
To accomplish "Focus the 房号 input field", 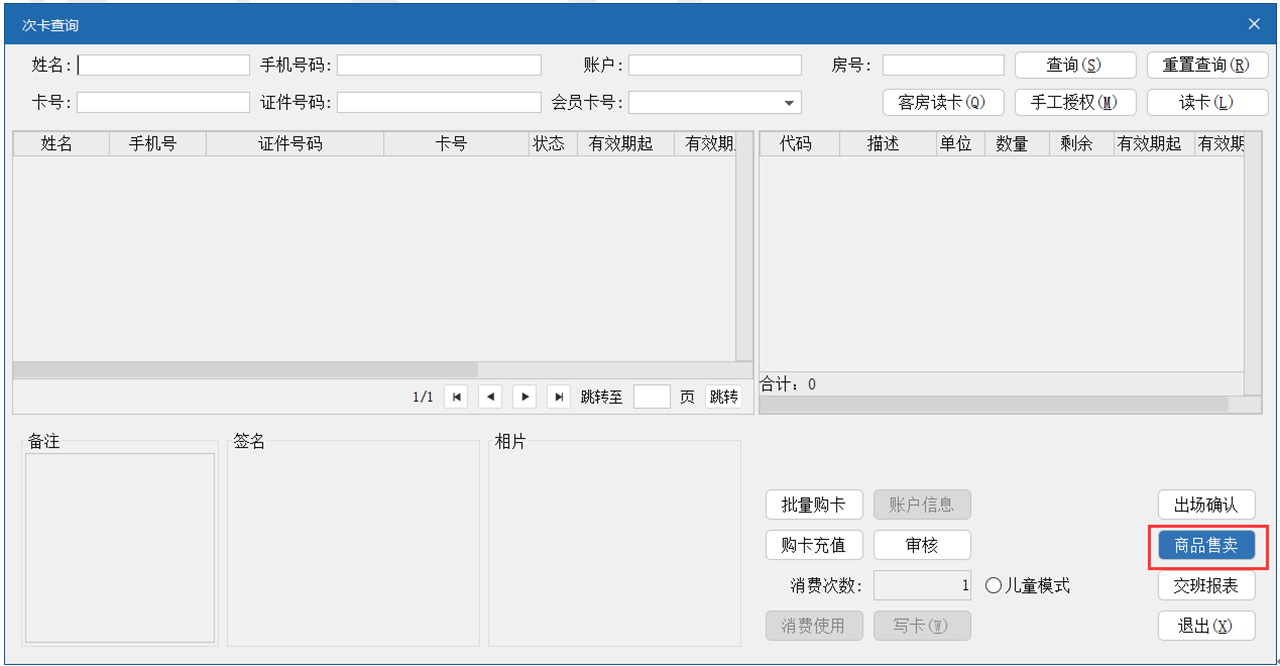I will pos(943,65).
